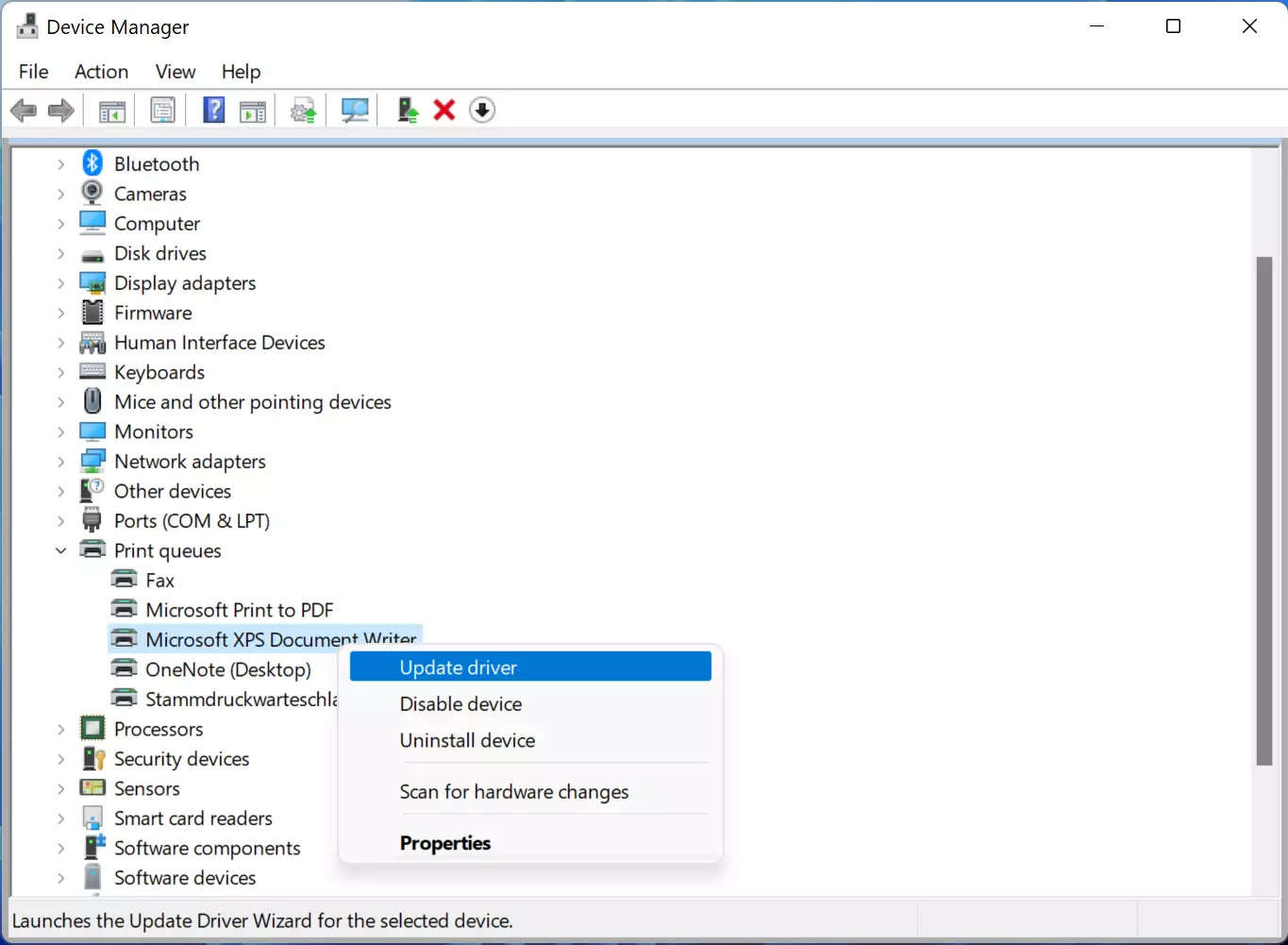Select the Microsoft Print to PDF printer

(x=239, y=610)
